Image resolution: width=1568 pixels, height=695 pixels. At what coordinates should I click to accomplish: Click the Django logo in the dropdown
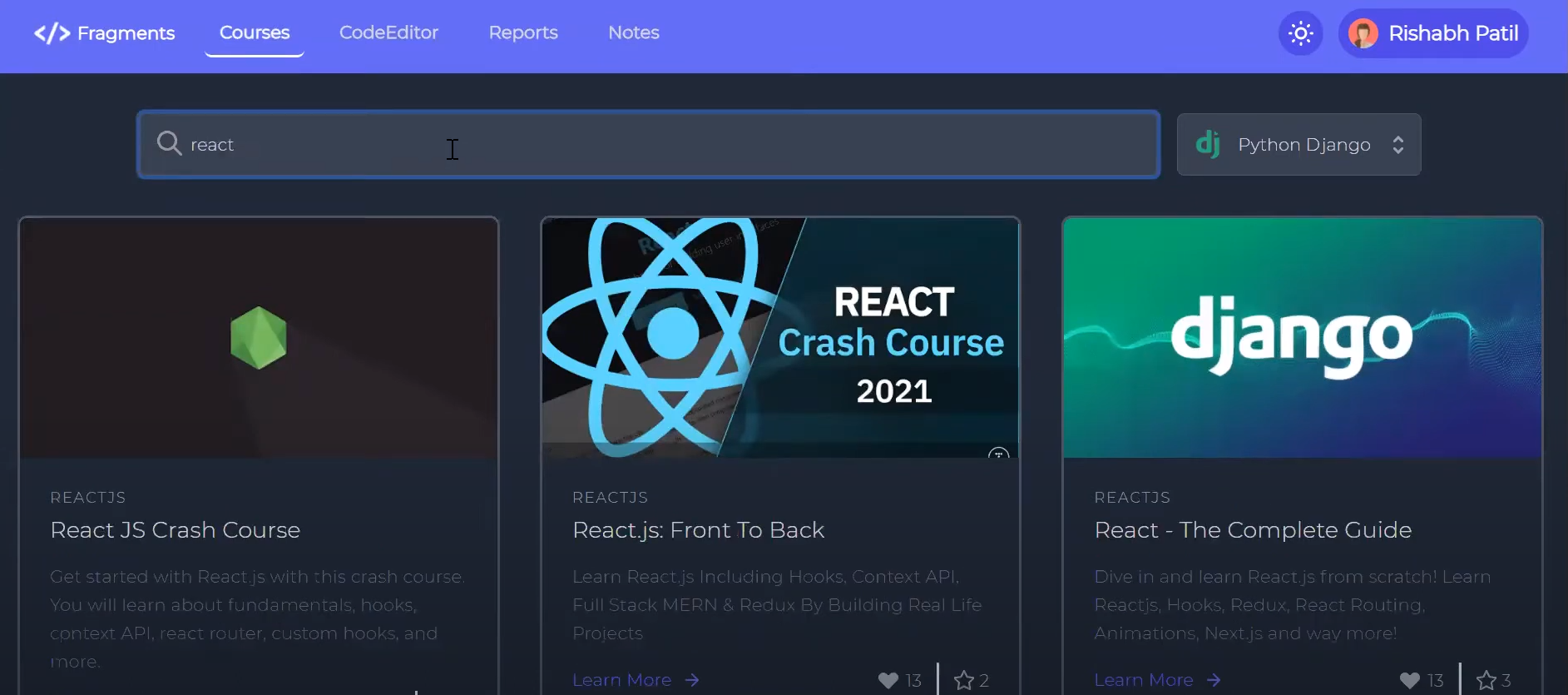(x=1208, y=144)
